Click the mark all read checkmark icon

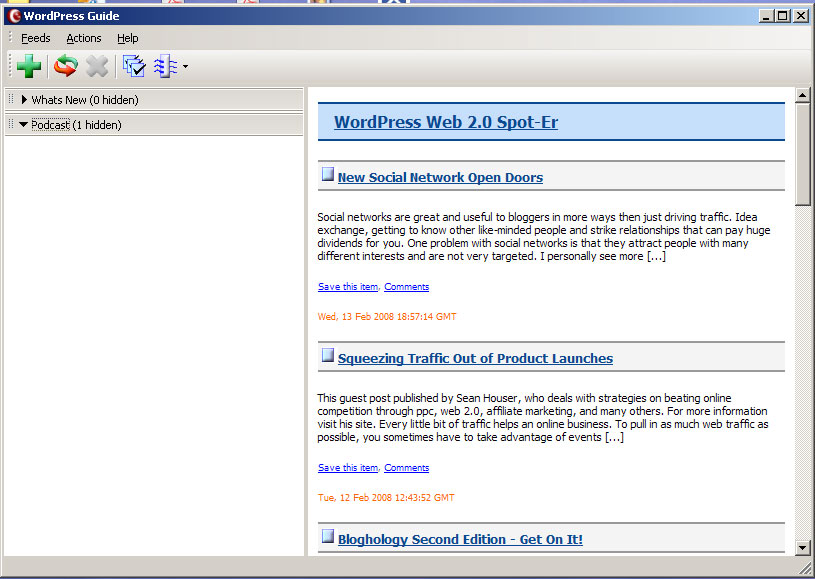click(x=134, y=67)
